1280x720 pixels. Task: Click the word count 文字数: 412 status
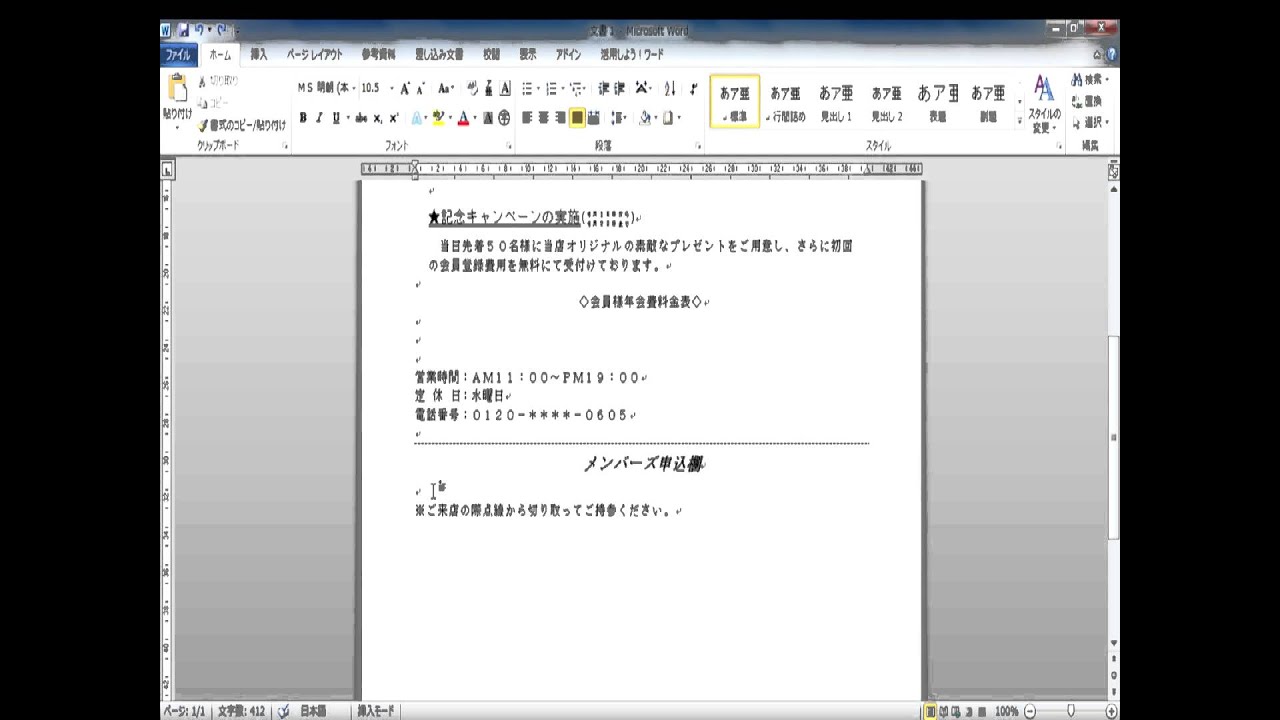pos(241,711)
